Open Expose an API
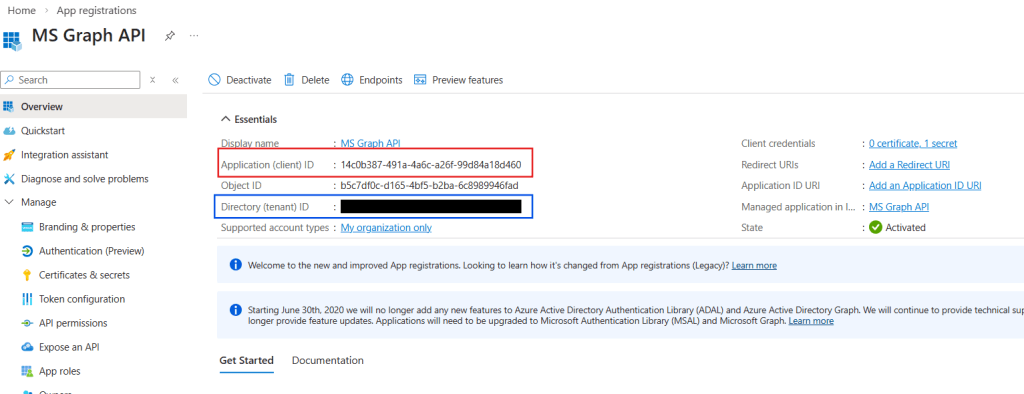The width and height of the screenshot is (1024, 394). [69, 347]
